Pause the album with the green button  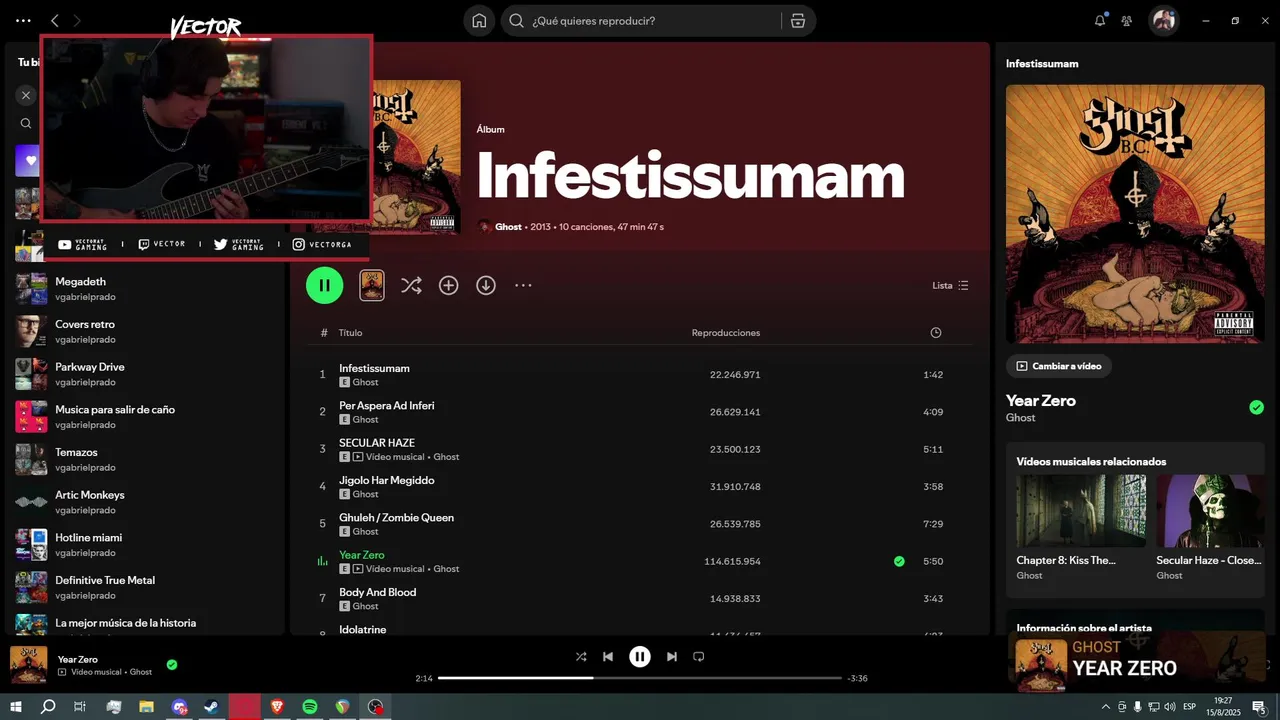point(324,285)
